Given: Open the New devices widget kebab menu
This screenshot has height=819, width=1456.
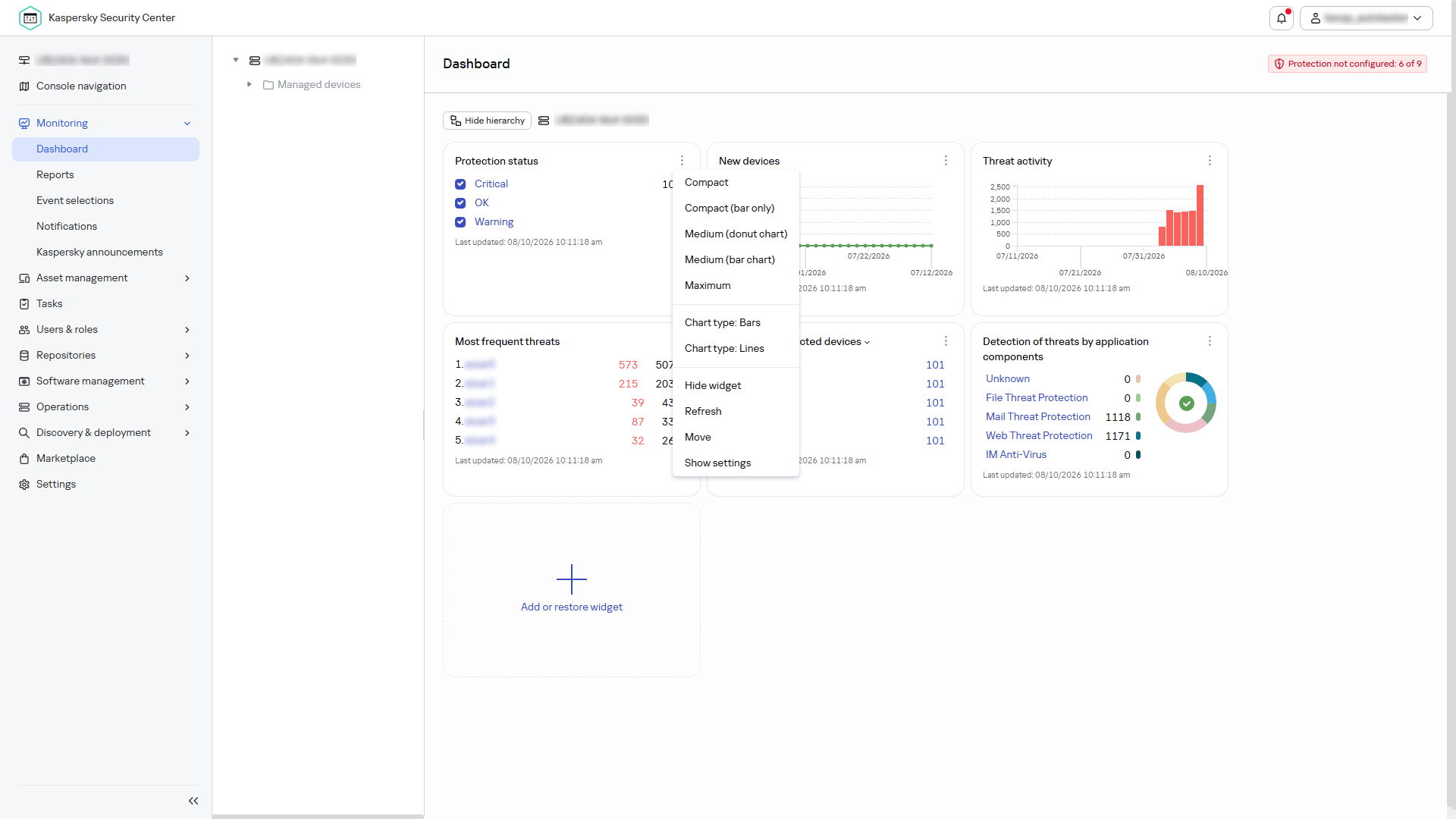Looking at the screenshot, I should [x=946, y=161].
